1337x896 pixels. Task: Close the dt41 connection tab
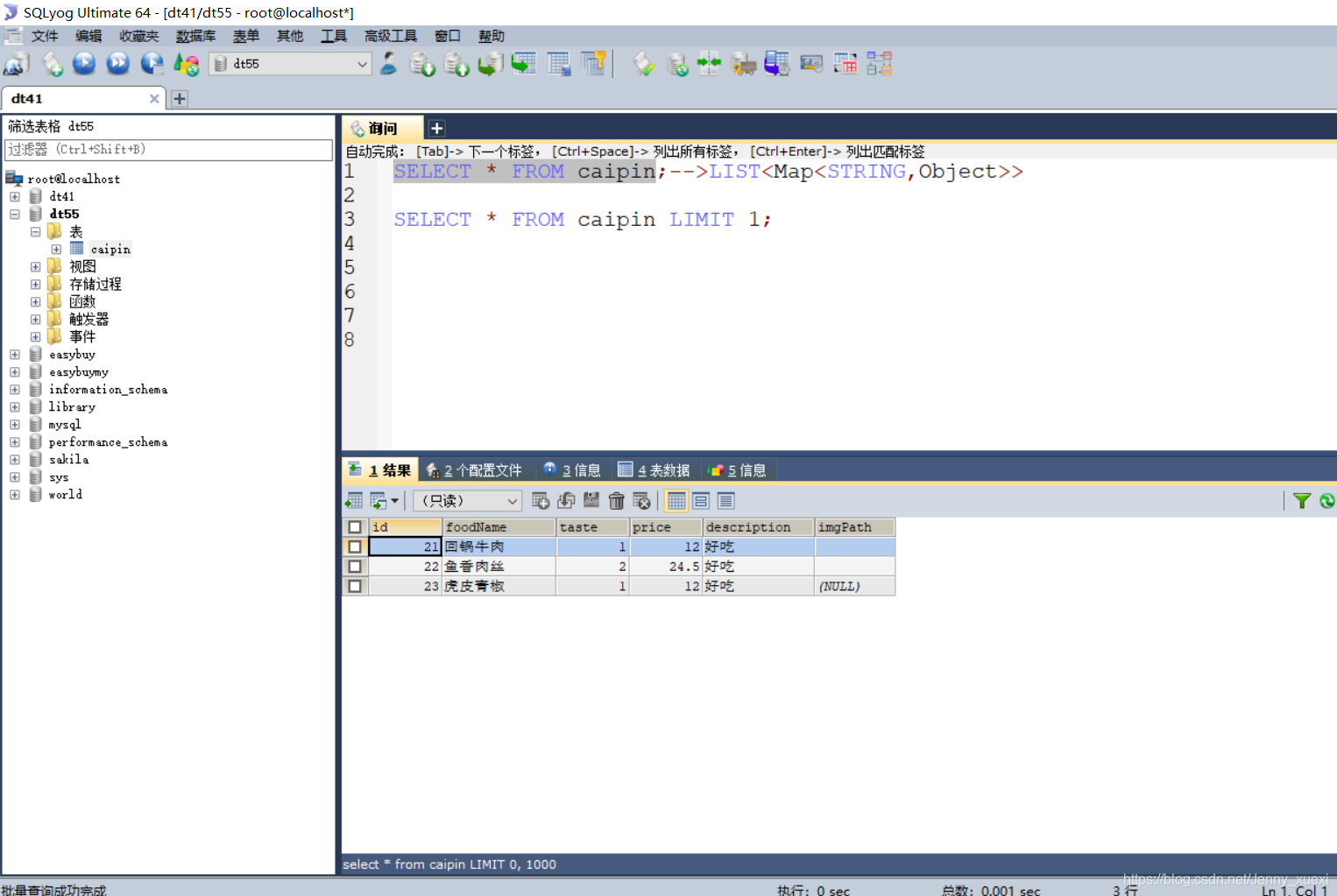[154, 98]
